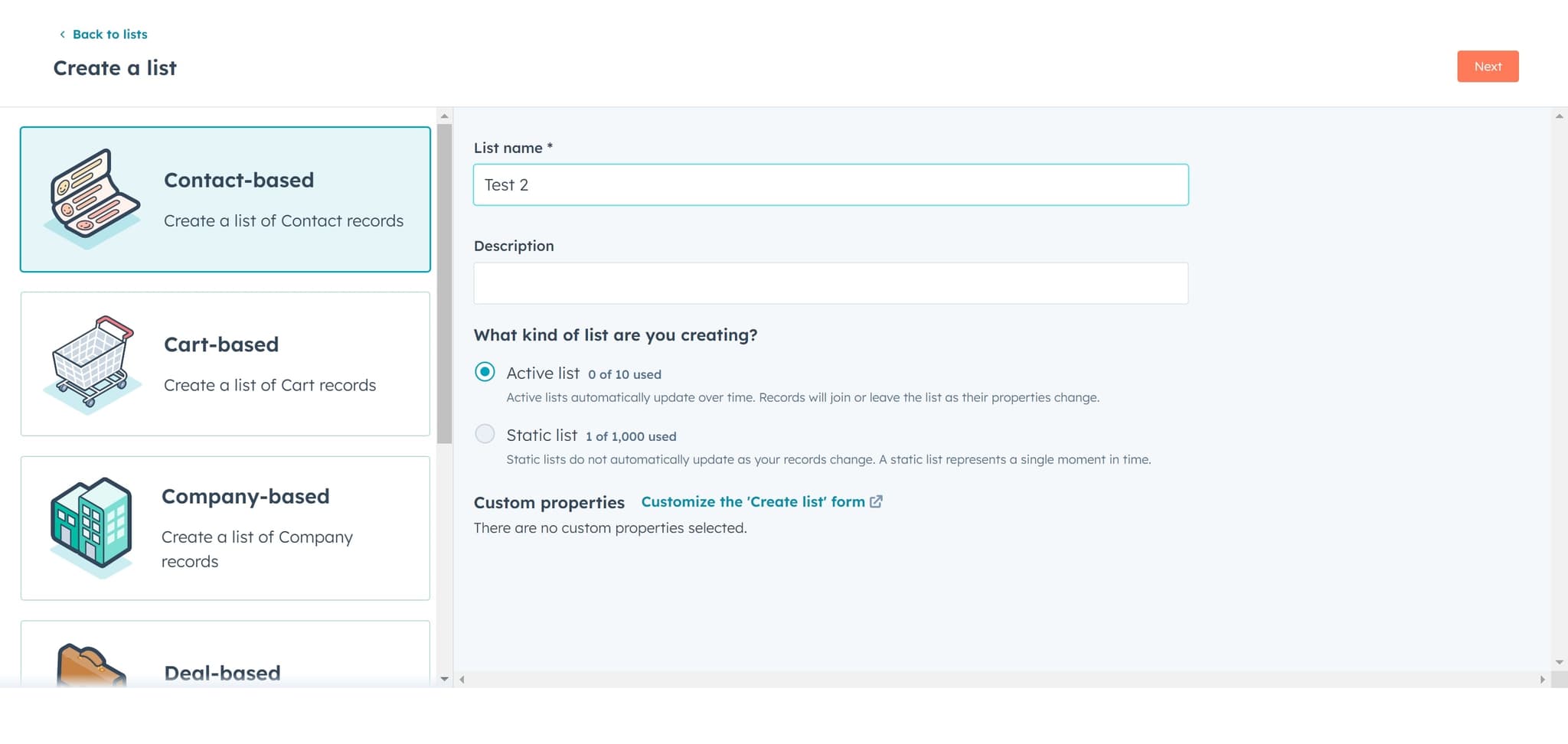This screenshot has height=744, width=1568.
Task: Select the Cart-based shopping cart icon
Action: point(92,364)
